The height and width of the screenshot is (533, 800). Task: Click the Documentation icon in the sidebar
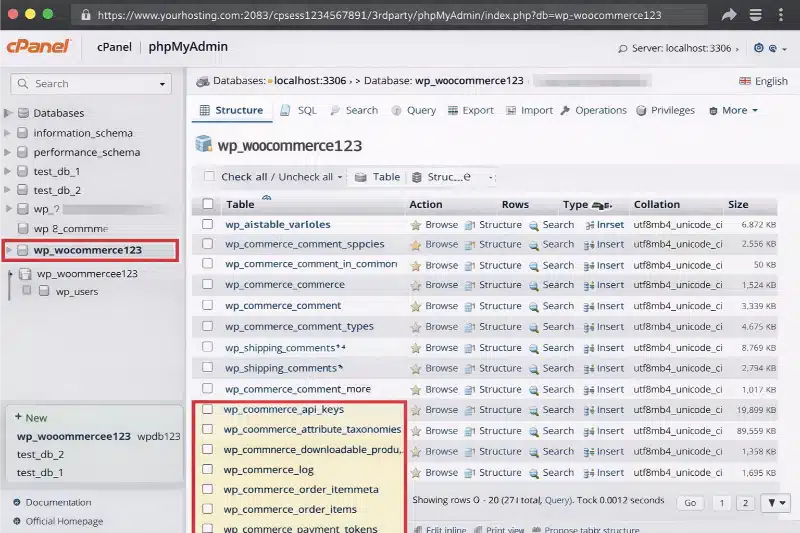pyautogui.click(x=17, y=502)
